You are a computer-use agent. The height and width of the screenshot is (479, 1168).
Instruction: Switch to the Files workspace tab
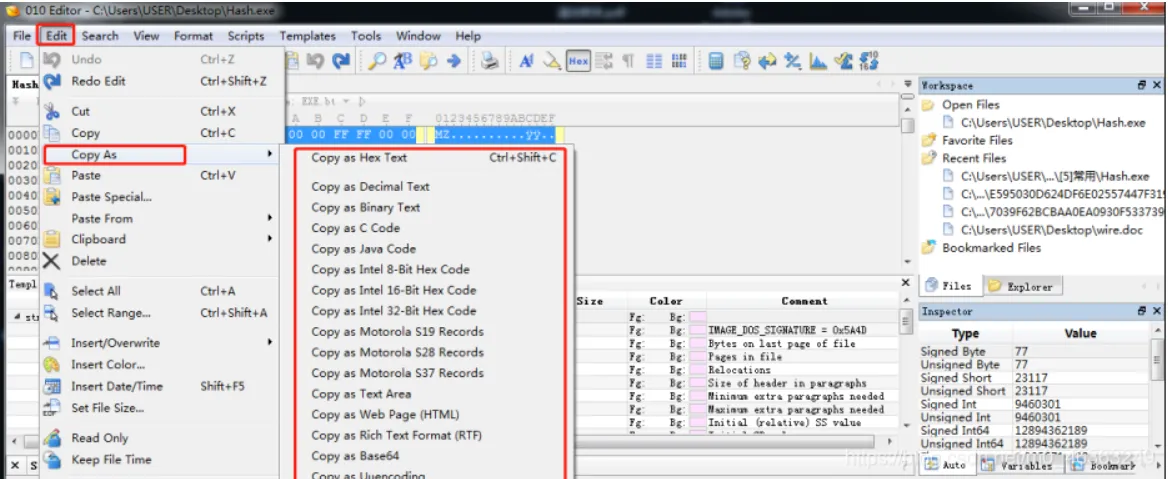[x=951, y=286]
